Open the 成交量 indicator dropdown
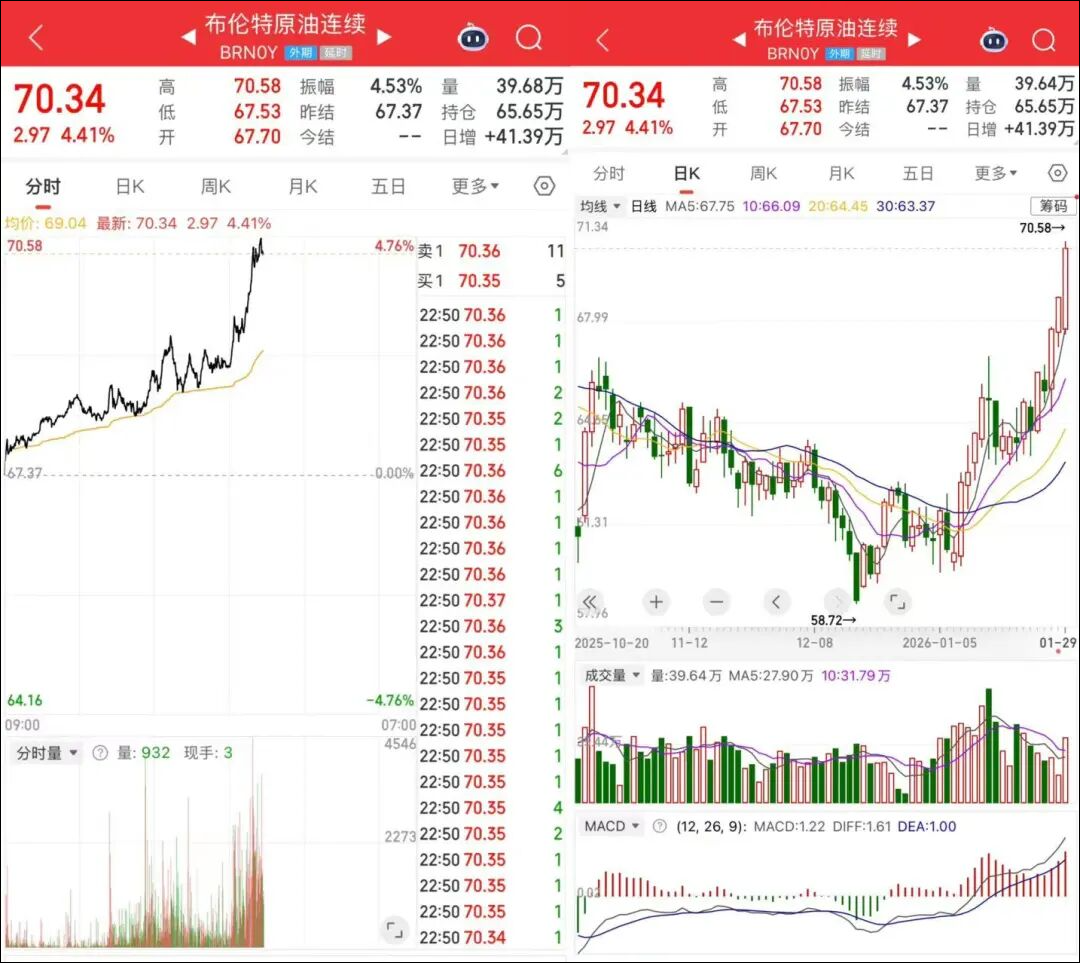The width and height of the screenshot is (1080, 963). pos(612,675)
